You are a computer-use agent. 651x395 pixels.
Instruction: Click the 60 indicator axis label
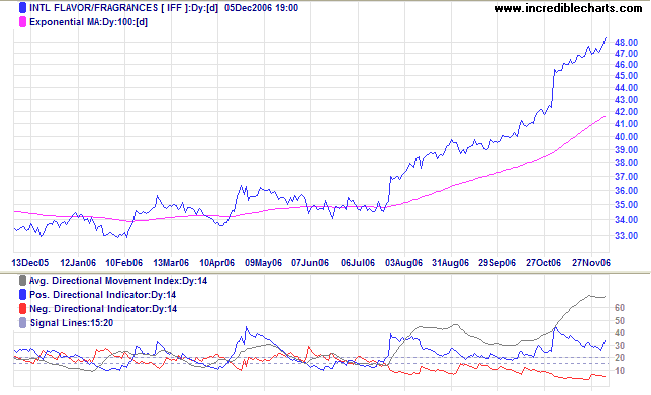pyautogui.click(x=620, y=308)
